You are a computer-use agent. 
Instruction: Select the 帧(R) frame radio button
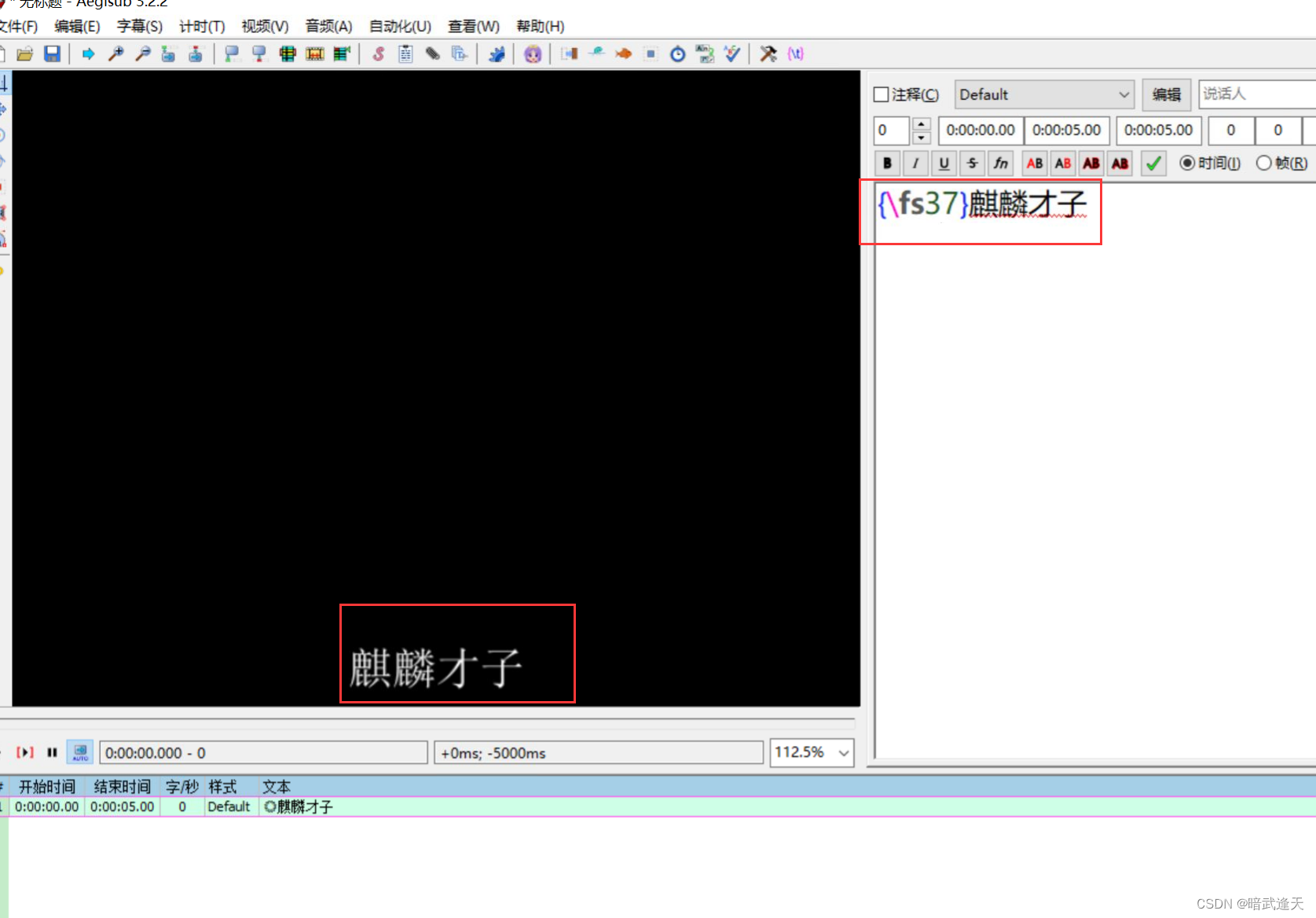click(1264, 163)
